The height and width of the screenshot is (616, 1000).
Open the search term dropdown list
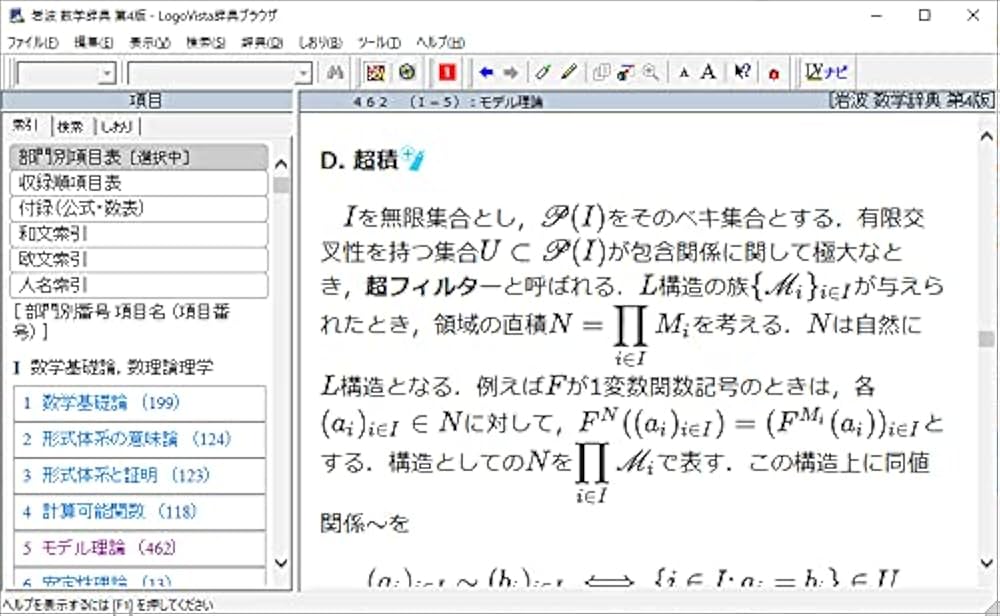303,72
